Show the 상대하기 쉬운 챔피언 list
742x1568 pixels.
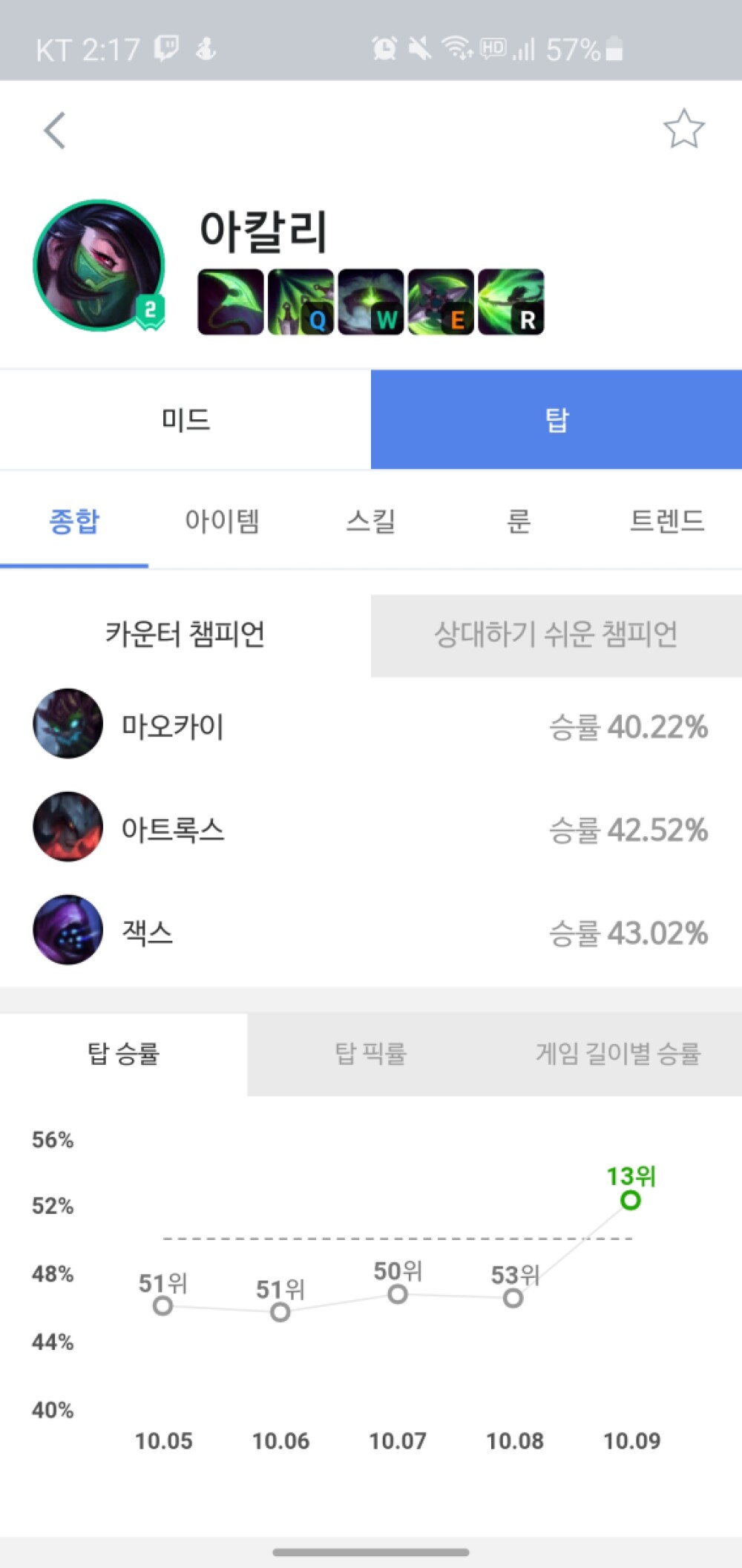click(556, 635)
